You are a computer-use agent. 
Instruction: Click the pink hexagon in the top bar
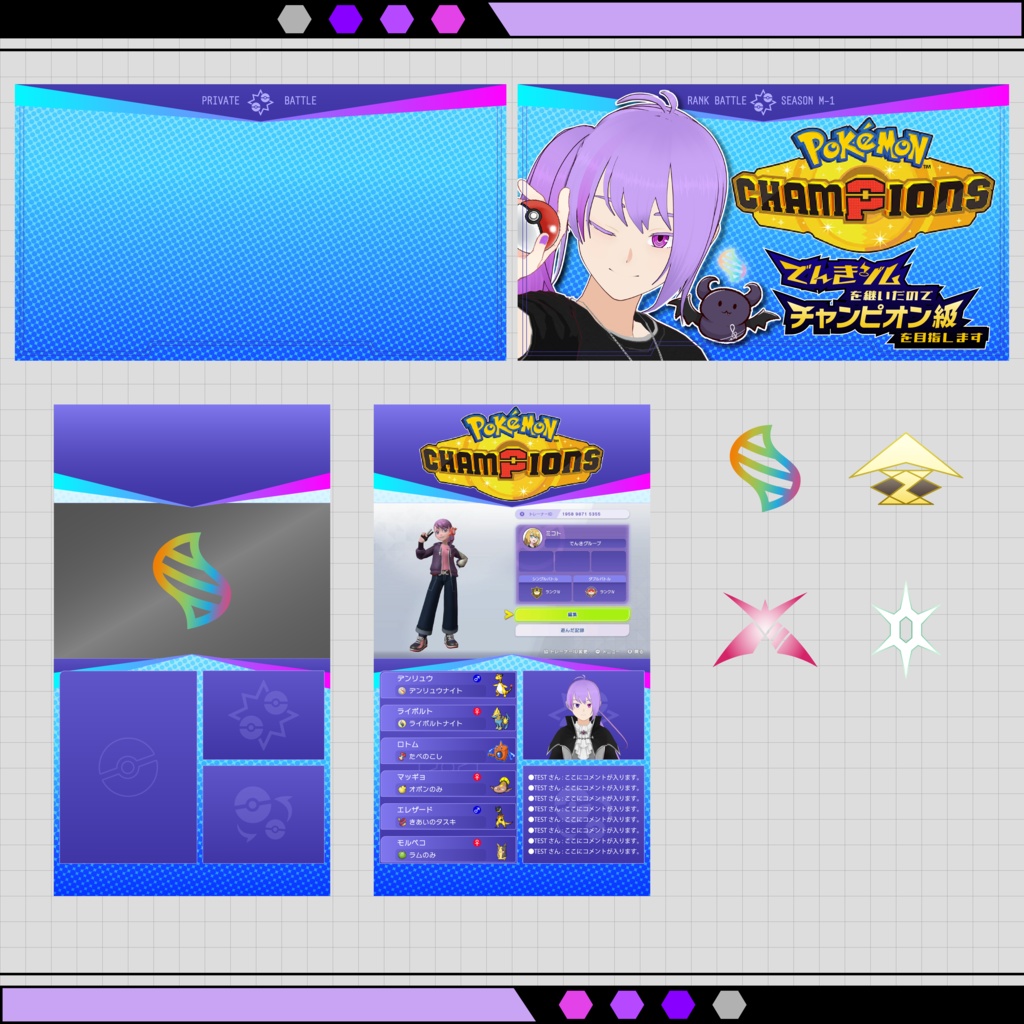(448, 19)
